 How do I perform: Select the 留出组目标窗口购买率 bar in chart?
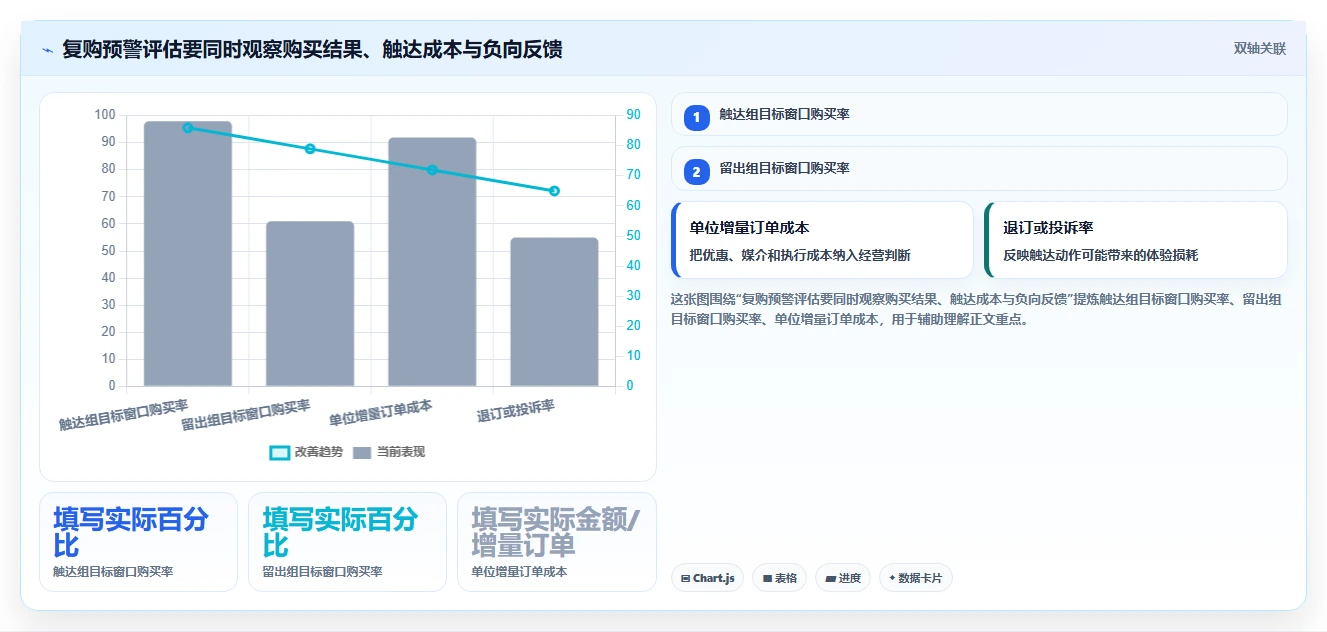pyautogui.click(x=310, y=304)
